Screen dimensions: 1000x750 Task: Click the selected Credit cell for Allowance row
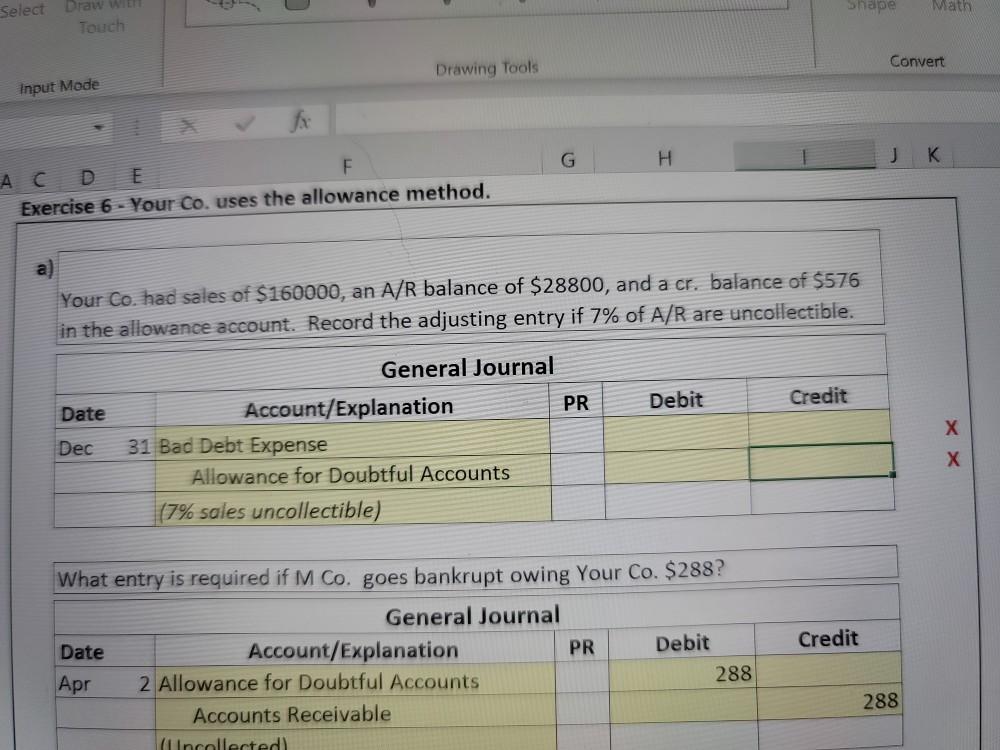tap(821, 460)
